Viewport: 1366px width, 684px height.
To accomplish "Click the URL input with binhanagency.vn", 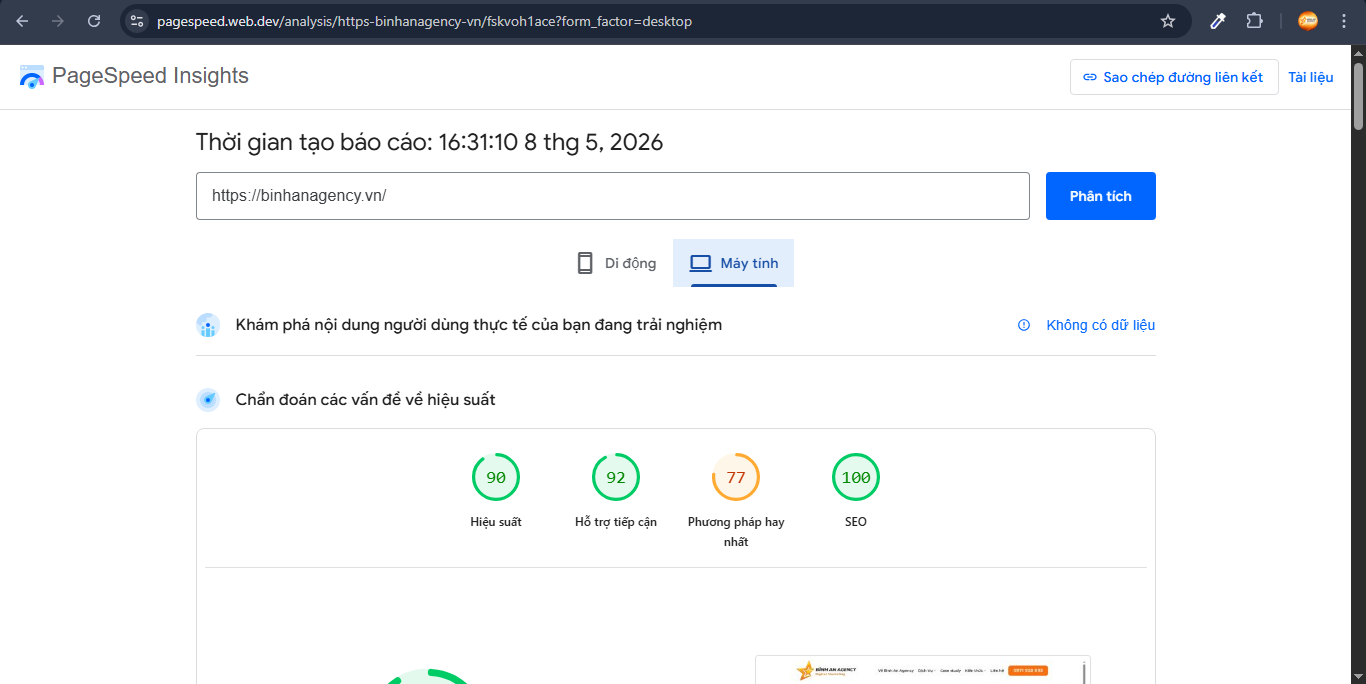I will click(612, 196).
